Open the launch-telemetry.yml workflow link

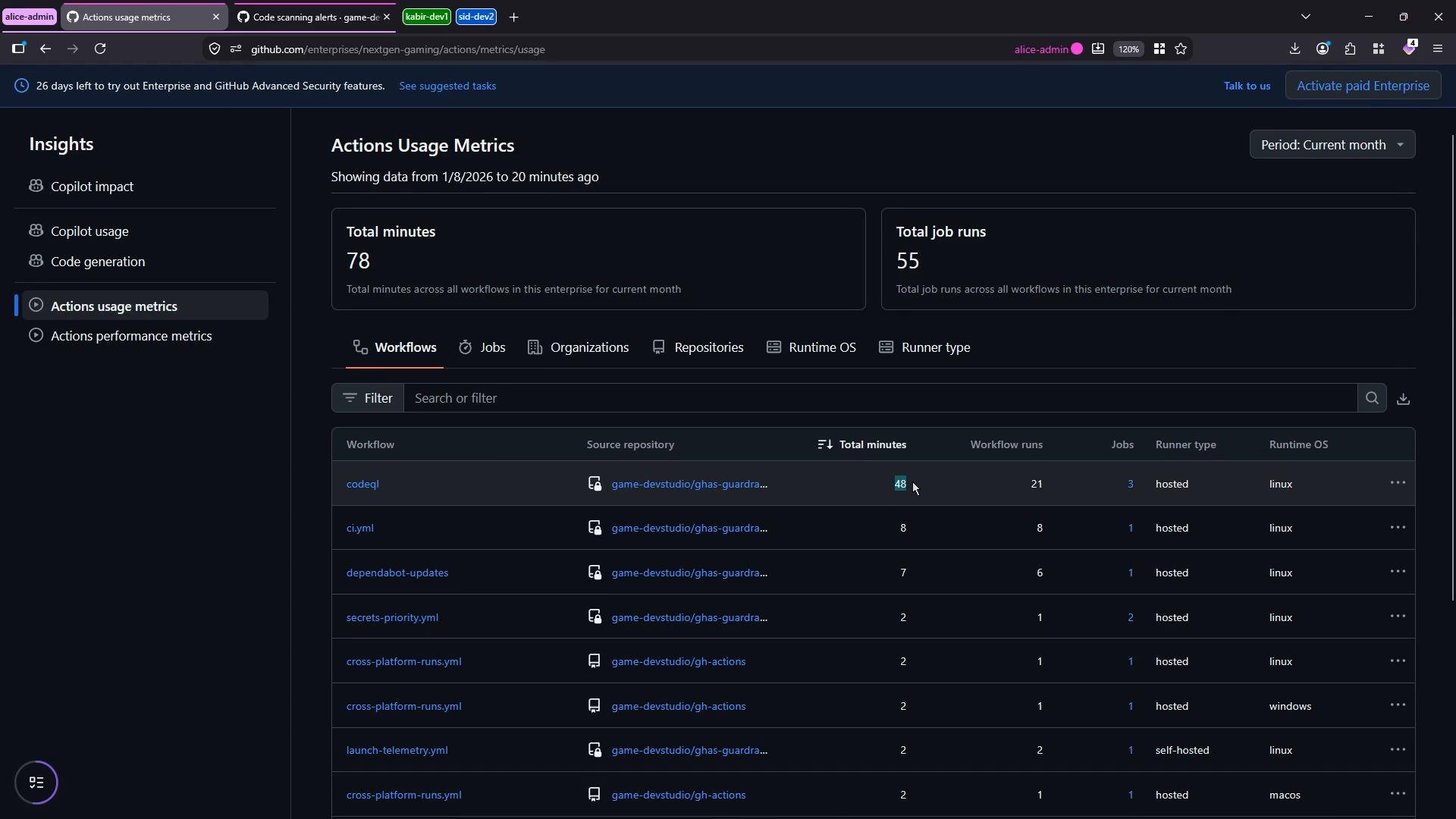397,750
